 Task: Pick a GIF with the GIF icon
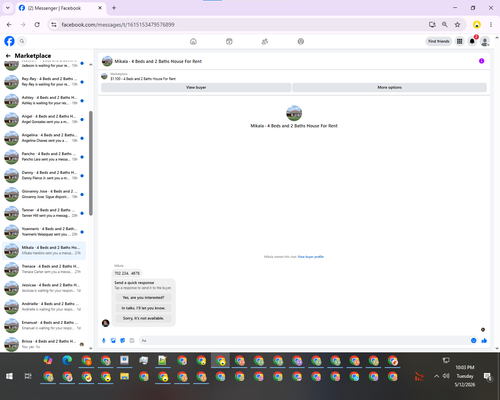pos(132,340)
